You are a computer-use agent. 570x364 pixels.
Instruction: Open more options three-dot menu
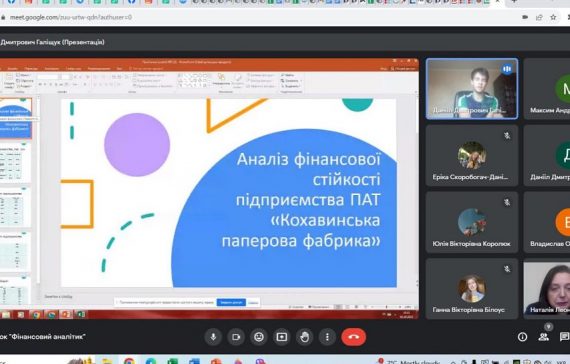tap(327, 337)
